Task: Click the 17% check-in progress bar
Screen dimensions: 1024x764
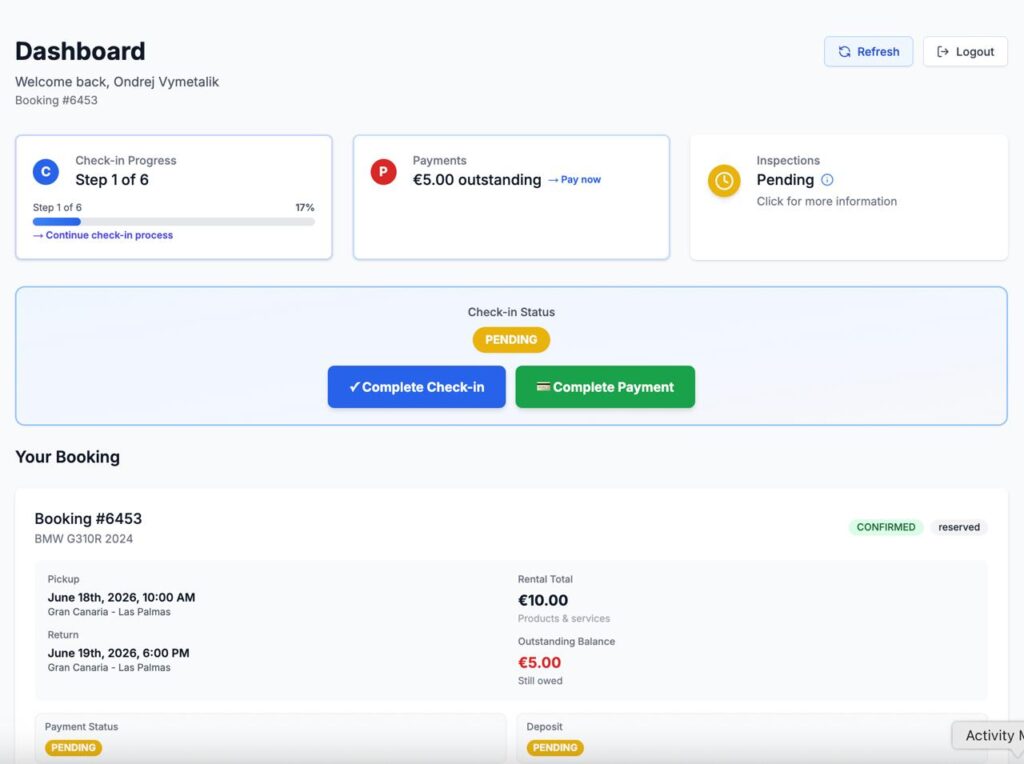Action: 172,222
